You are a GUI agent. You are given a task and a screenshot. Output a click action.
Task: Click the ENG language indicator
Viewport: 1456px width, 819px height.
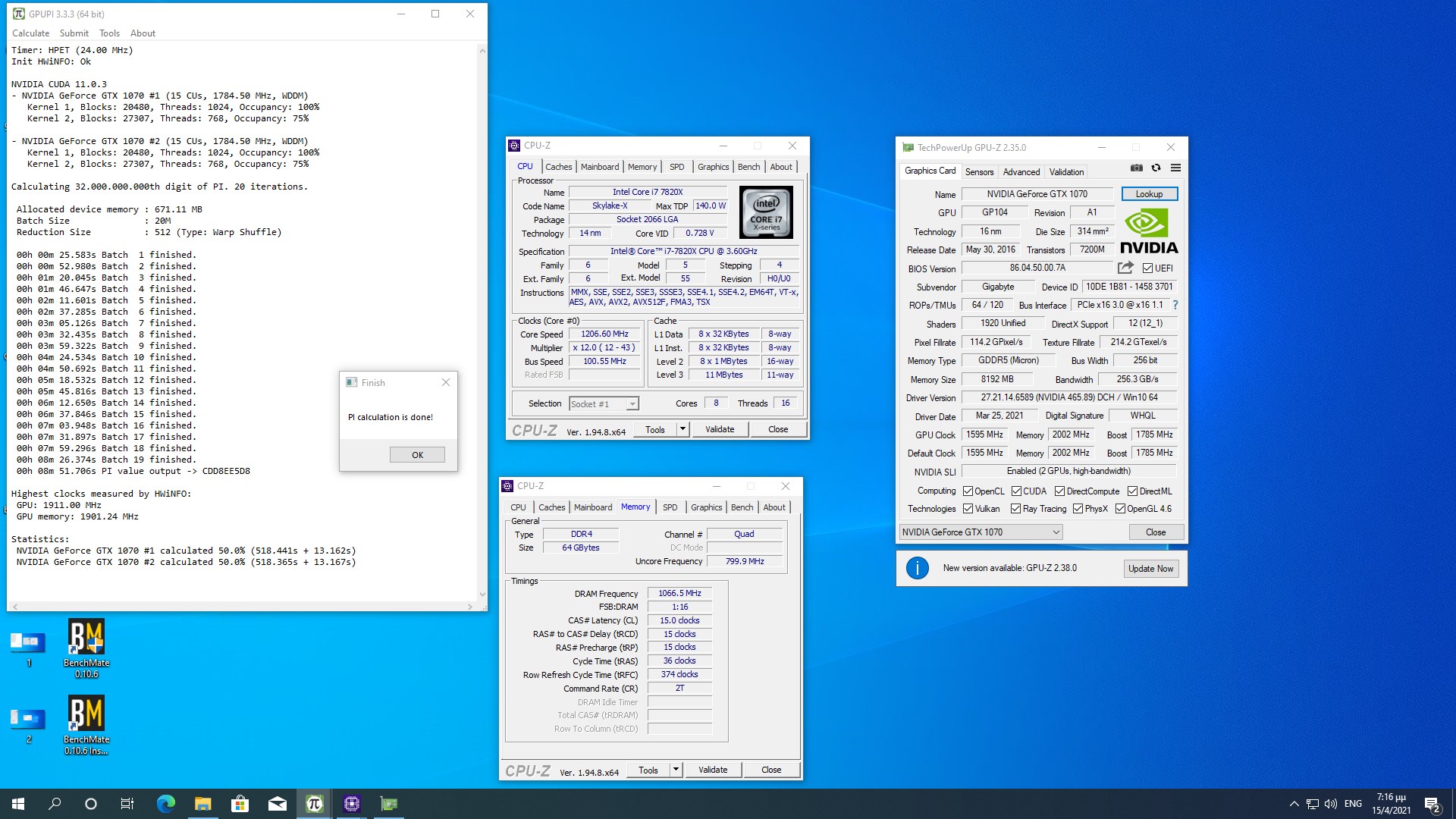pos(1353,804)
